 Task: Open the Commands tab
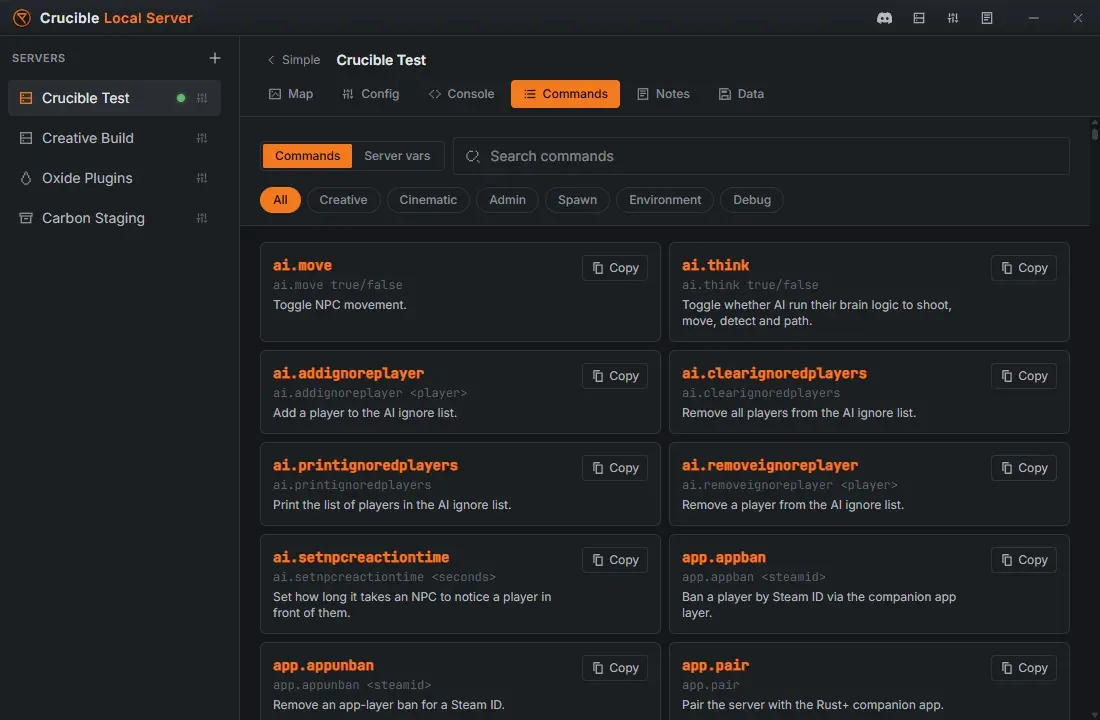[x=565, y=94]
